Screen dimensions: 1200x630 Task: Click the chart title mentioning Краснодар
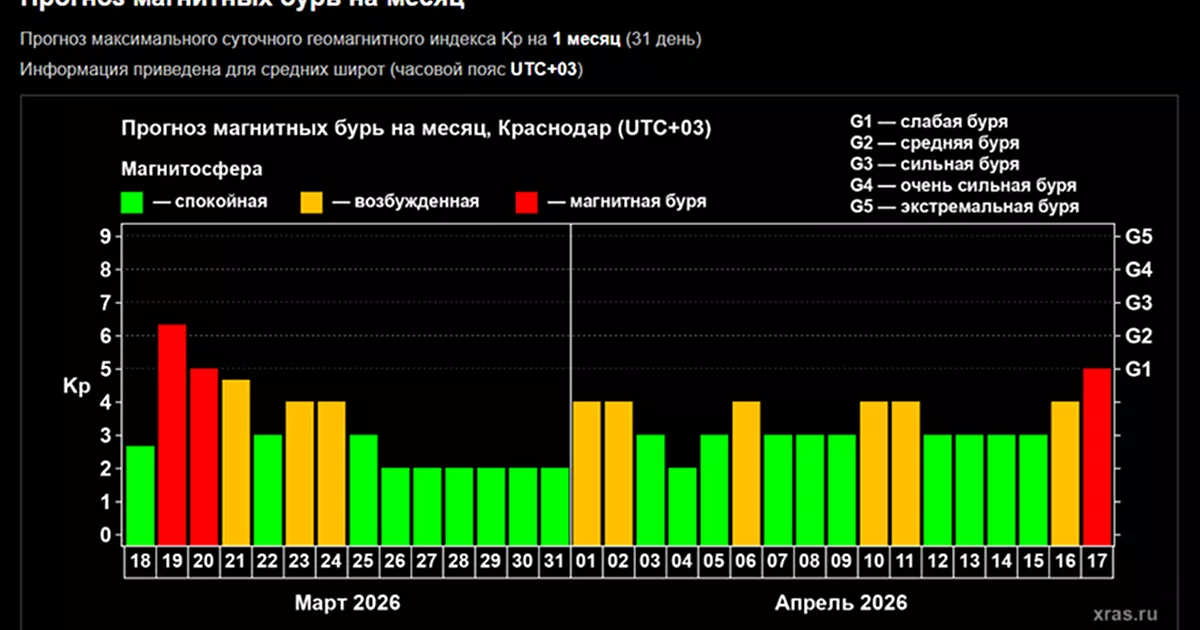416,130
